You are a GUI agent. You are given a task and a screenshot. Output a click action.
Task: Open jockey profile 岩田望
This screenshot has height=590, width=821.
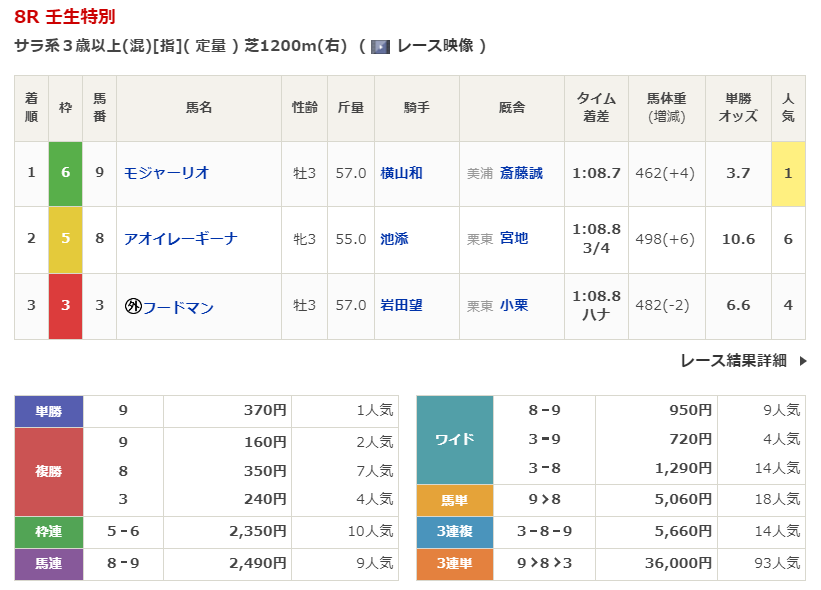coord(401,305)
